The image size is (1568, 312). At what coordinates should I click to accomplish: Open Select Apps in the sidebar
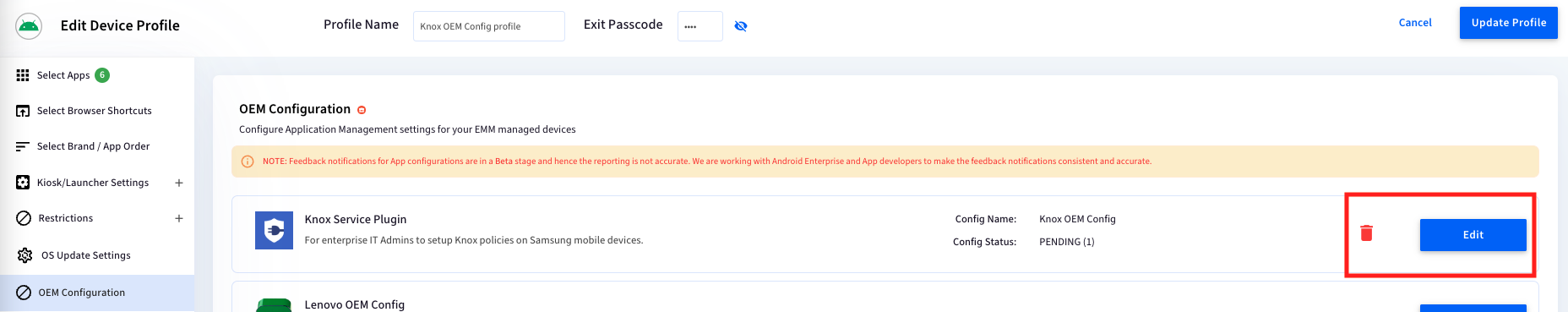coord(97,75)
